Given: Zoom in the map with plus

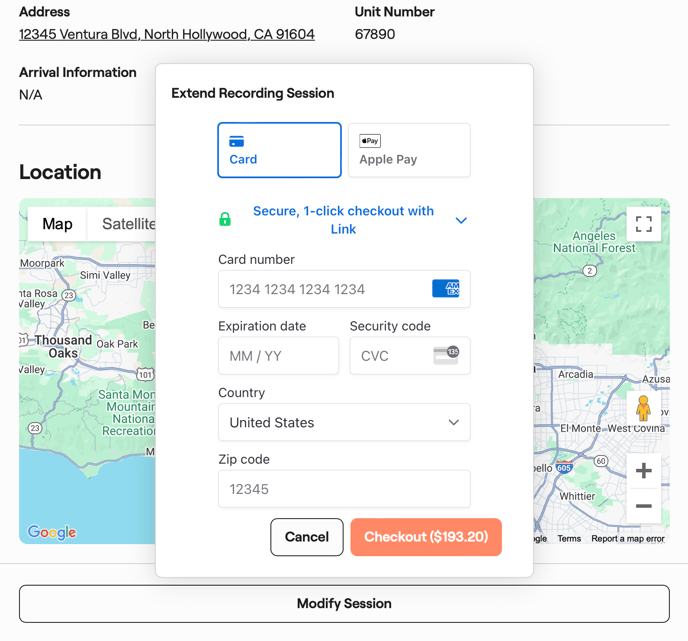Looking at the screenshot, I should tap(644, 470).
